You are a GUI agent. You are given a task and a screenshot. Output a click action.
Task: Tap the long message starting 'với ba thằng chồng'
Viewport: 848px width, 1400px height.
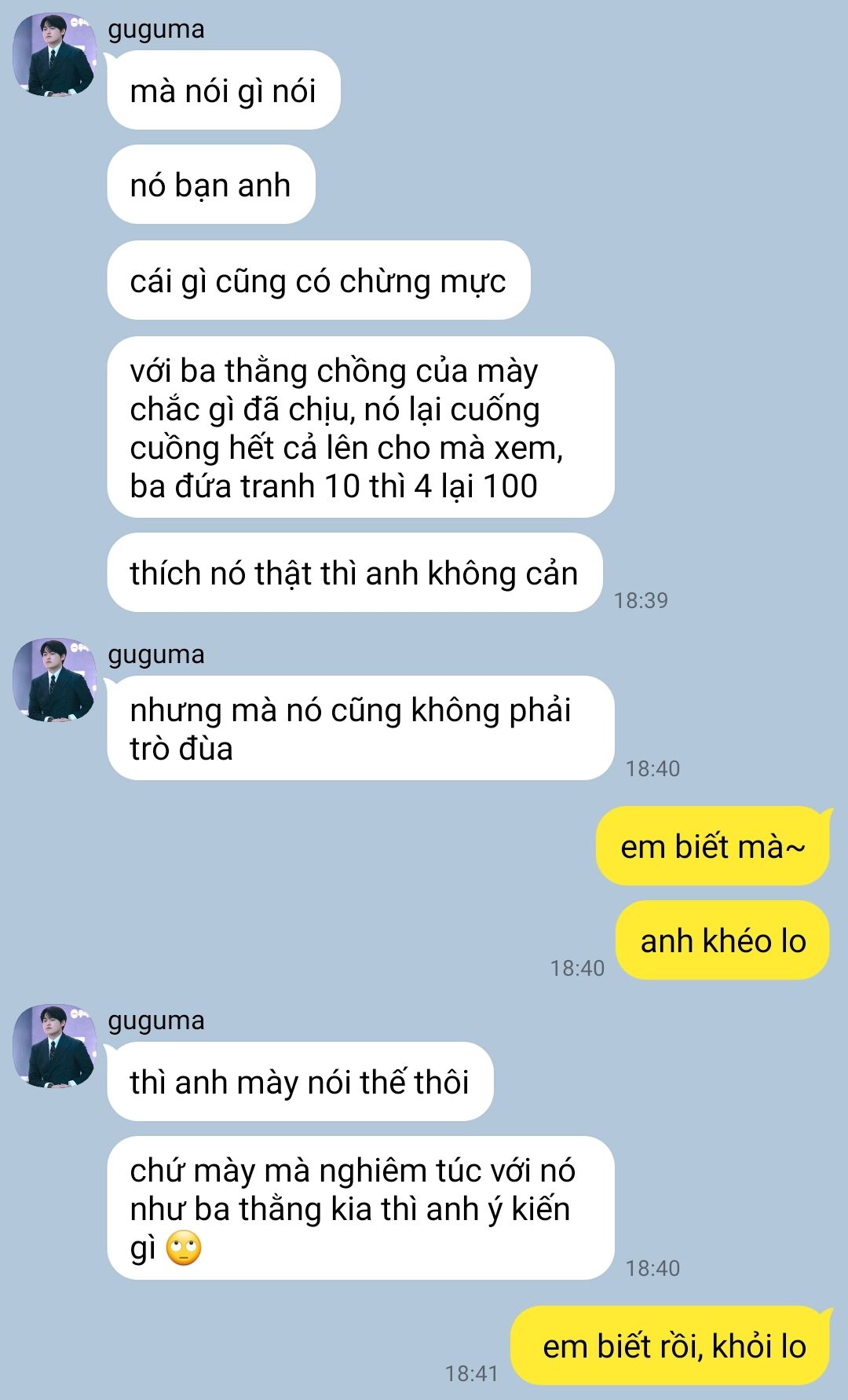coord(360,427)
